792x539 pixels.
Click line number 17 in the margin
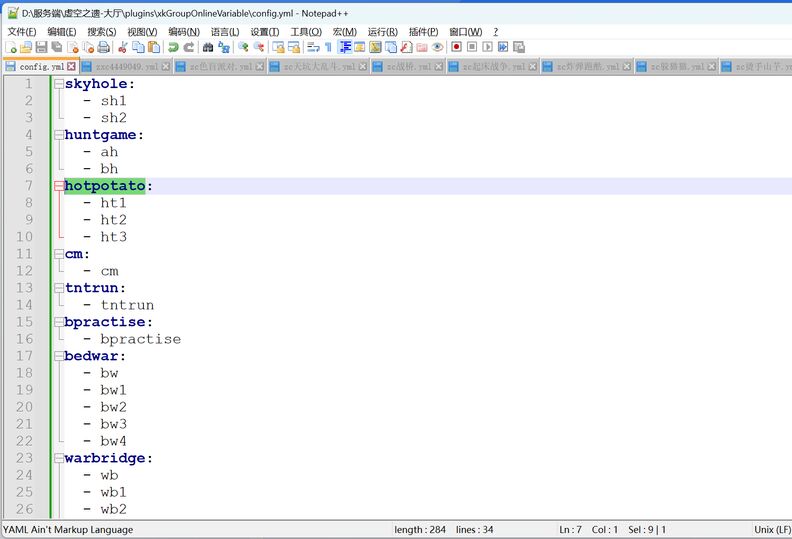coord(24,356)
